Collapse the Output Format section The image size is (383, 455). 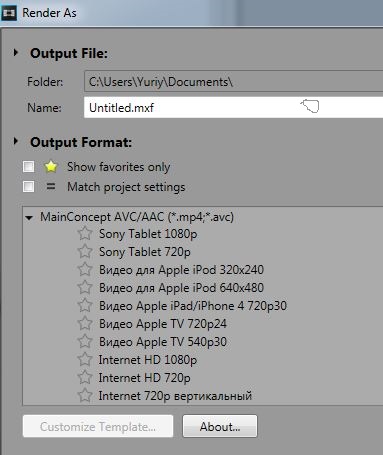click(x=15, y=142)
